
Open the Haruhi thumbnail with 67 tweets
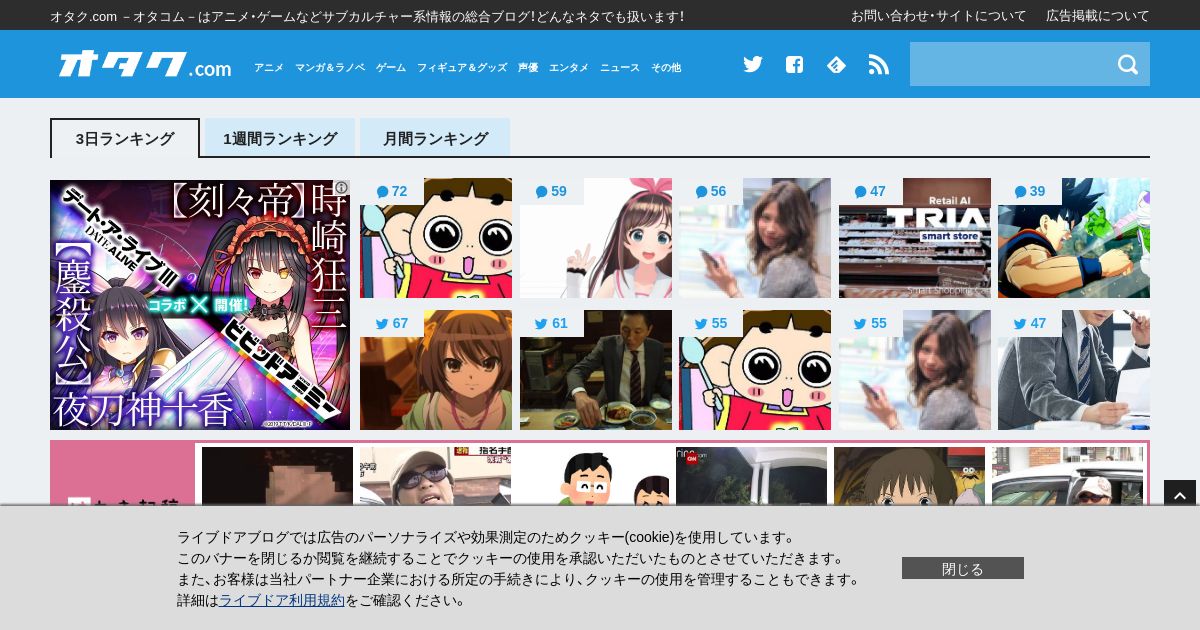pyautogui.click(x=436, y=370)
